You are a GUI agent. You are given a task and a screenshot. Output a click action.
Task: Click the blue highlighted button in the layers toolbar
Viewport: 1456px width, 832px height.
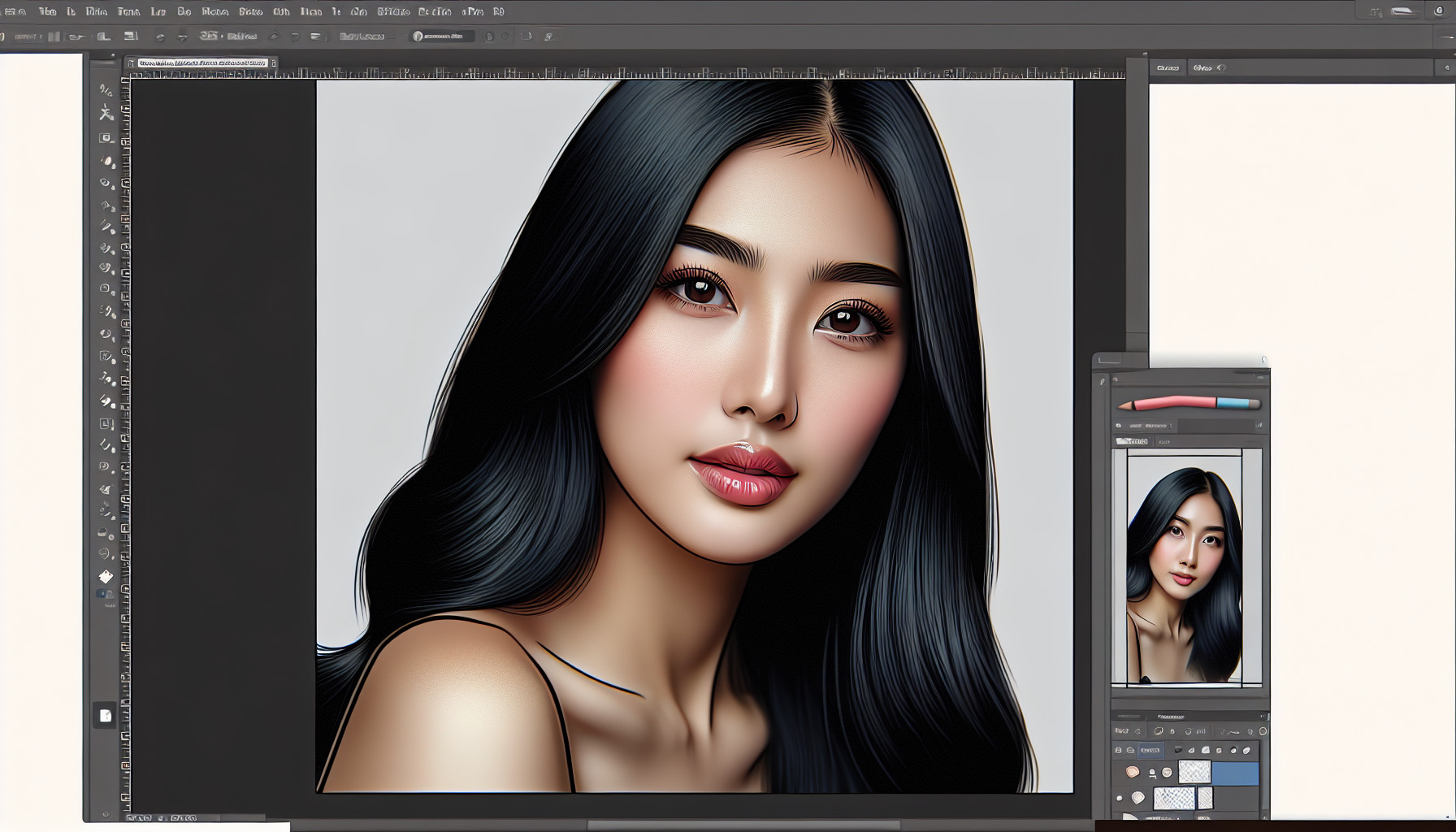tap(1150, 751)
